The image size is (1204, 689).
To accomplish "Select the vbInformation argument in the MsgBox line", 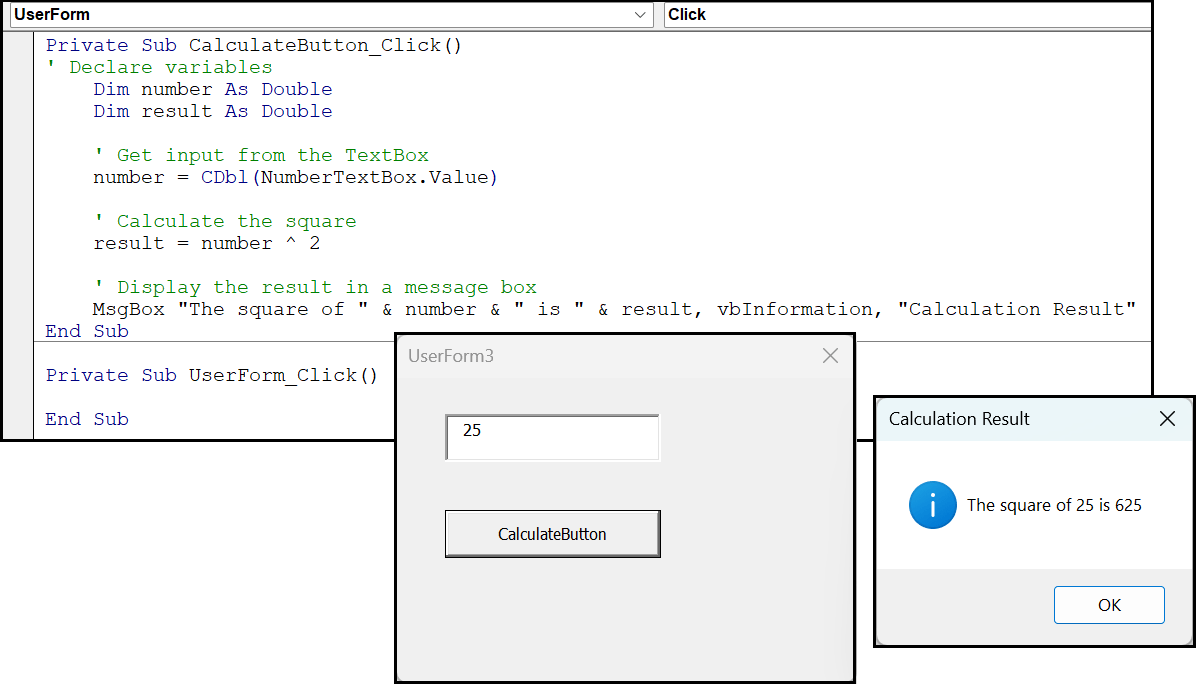I will pyautogui.click(x=793, y=308).
